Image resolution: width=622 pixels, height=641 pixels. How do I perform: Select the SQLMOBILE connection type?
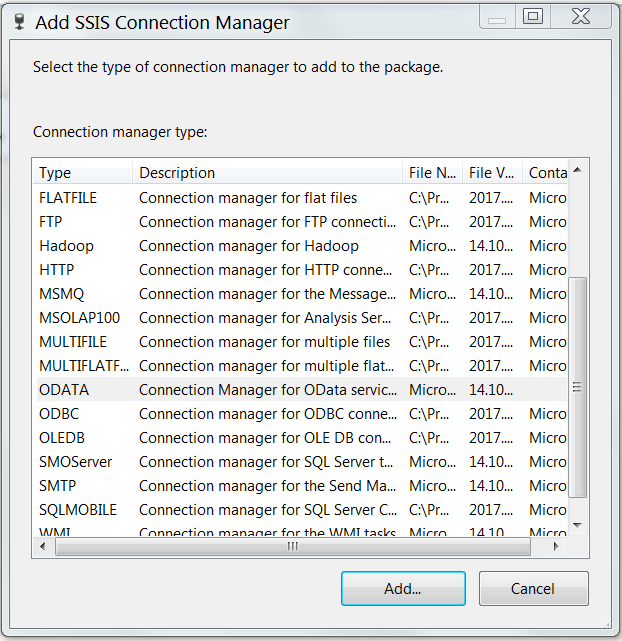click(77, 510)
